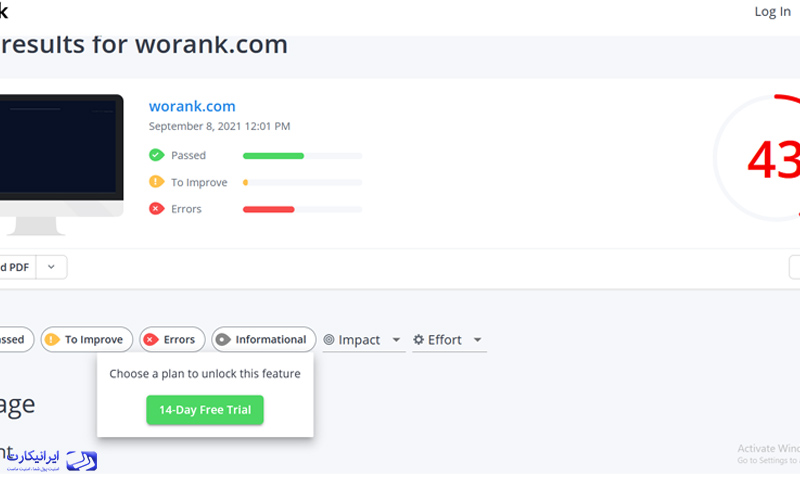
Task: Click the 14-Day Free Trial button
Action: point(205,410)
